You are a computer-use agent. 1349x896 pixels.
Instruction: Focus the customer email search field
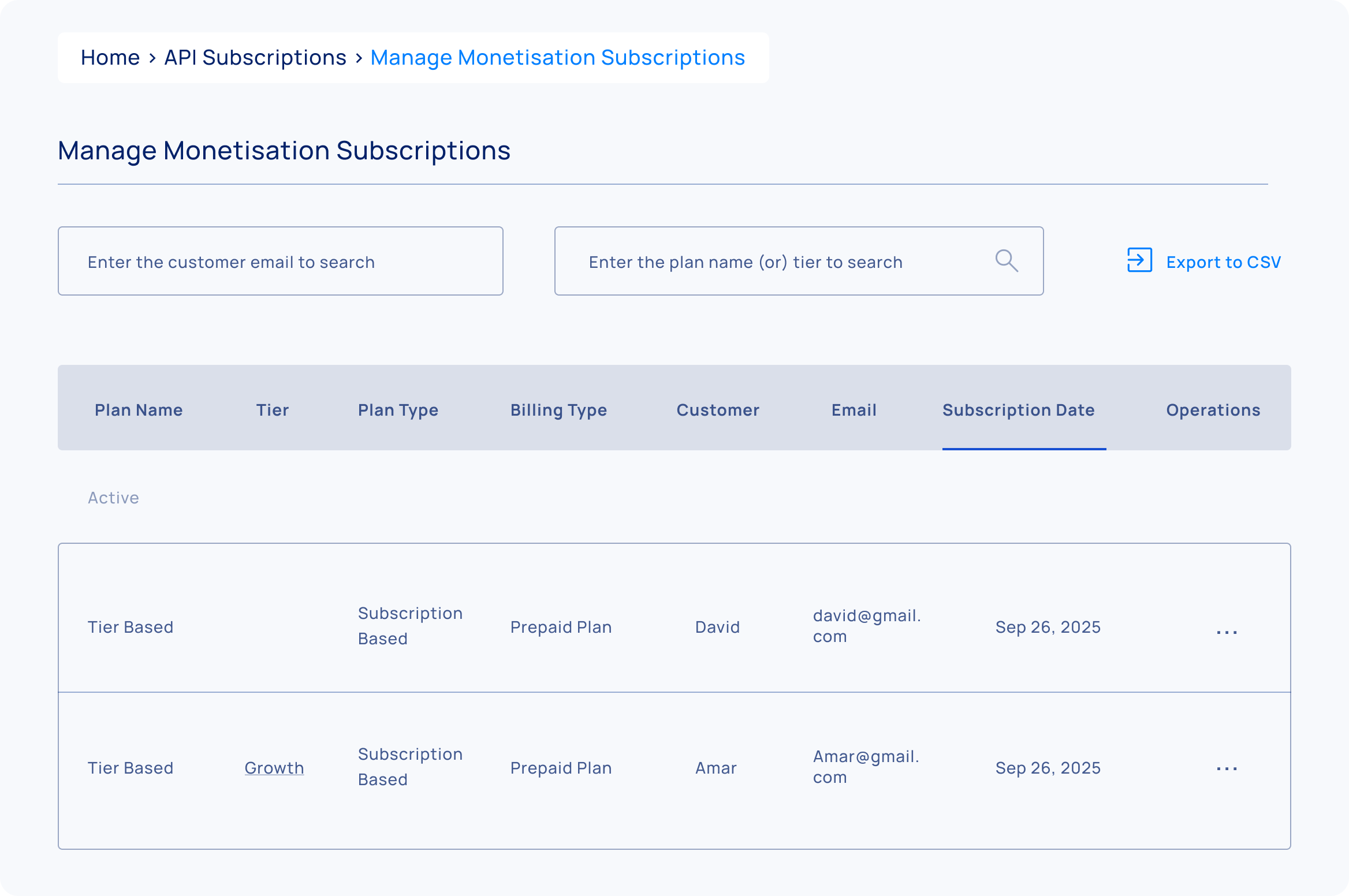(280, 262)
